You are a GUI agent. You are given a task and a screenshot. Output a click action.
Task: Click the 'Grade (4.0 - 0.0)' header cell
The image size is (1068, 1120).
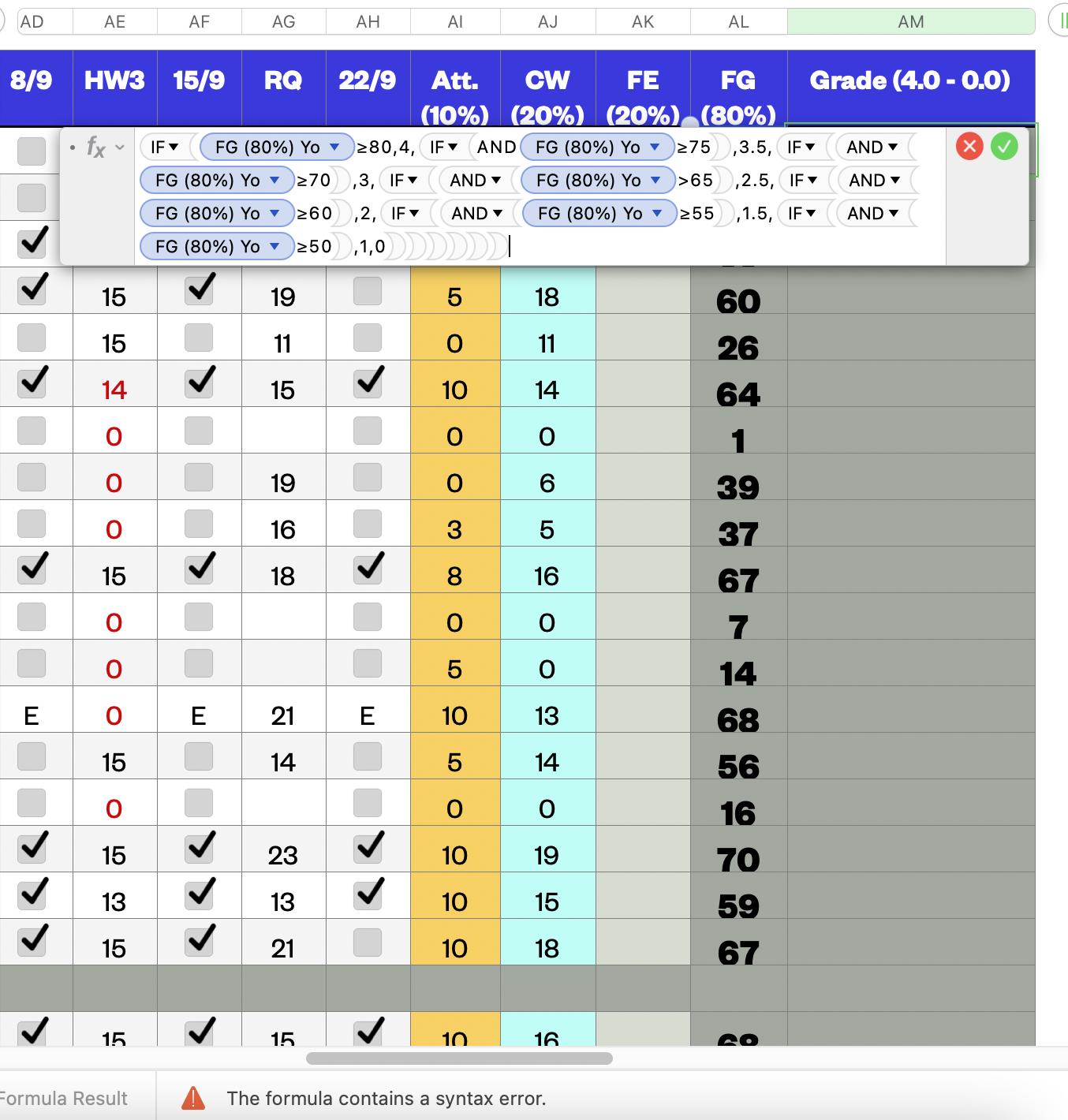click(x=911, y=88)
